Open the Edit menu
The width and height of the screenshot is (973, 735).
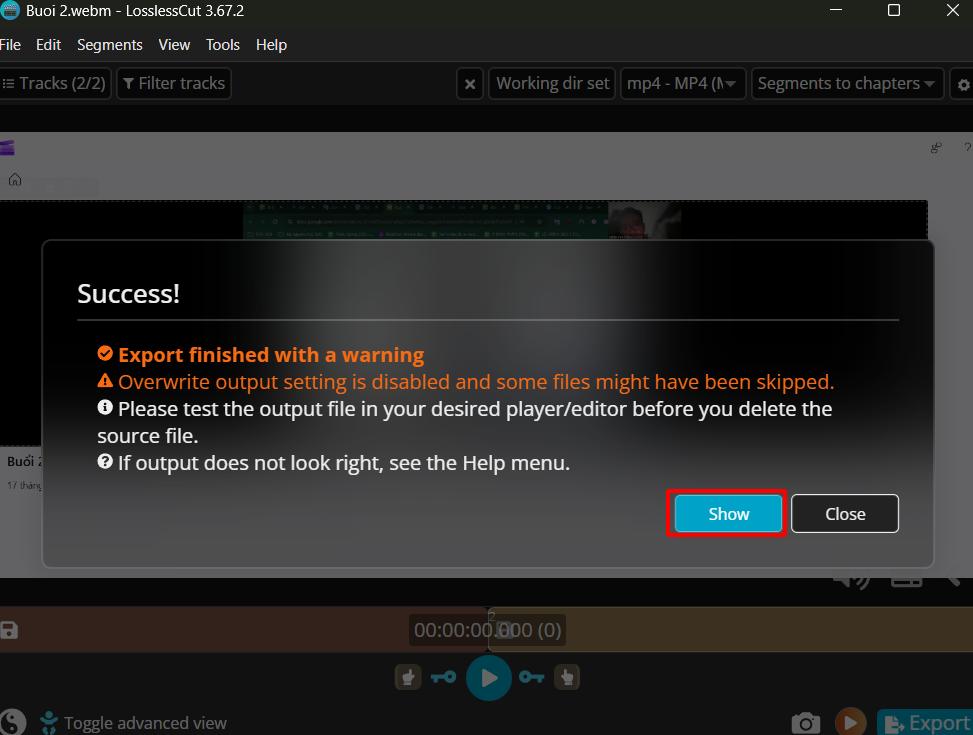click(x=48, y=45)
